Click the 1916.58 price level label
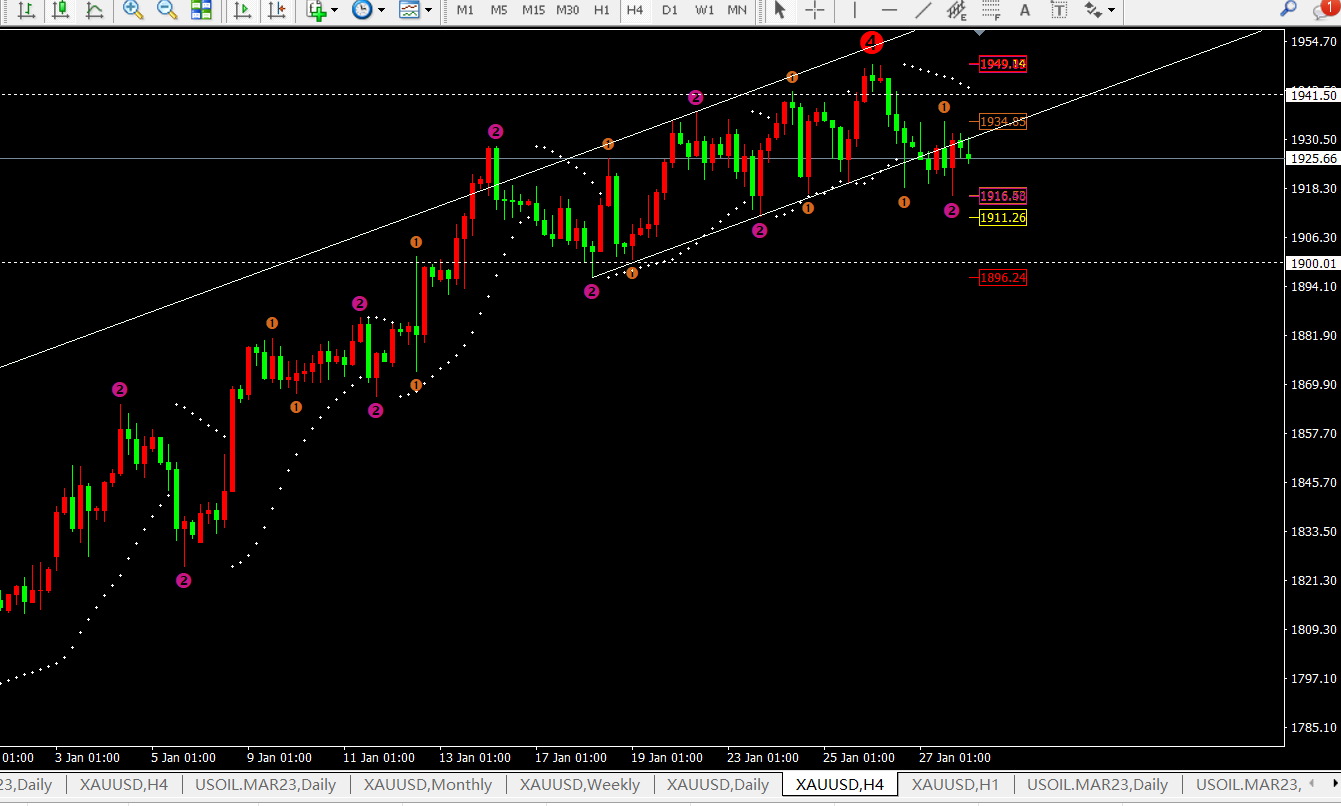Screen dimensions: 1341x806 tap(1003, 196)
